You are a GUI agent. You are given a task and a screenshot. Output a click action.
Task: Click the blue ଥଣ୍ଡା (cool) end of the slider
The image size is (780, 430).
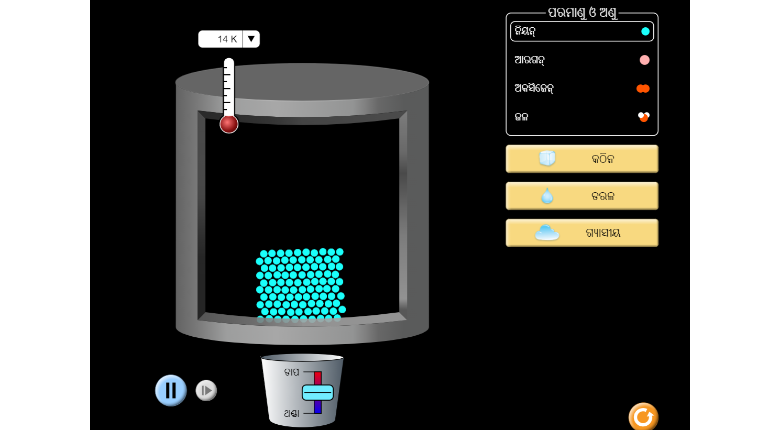(x=318, y=408)
